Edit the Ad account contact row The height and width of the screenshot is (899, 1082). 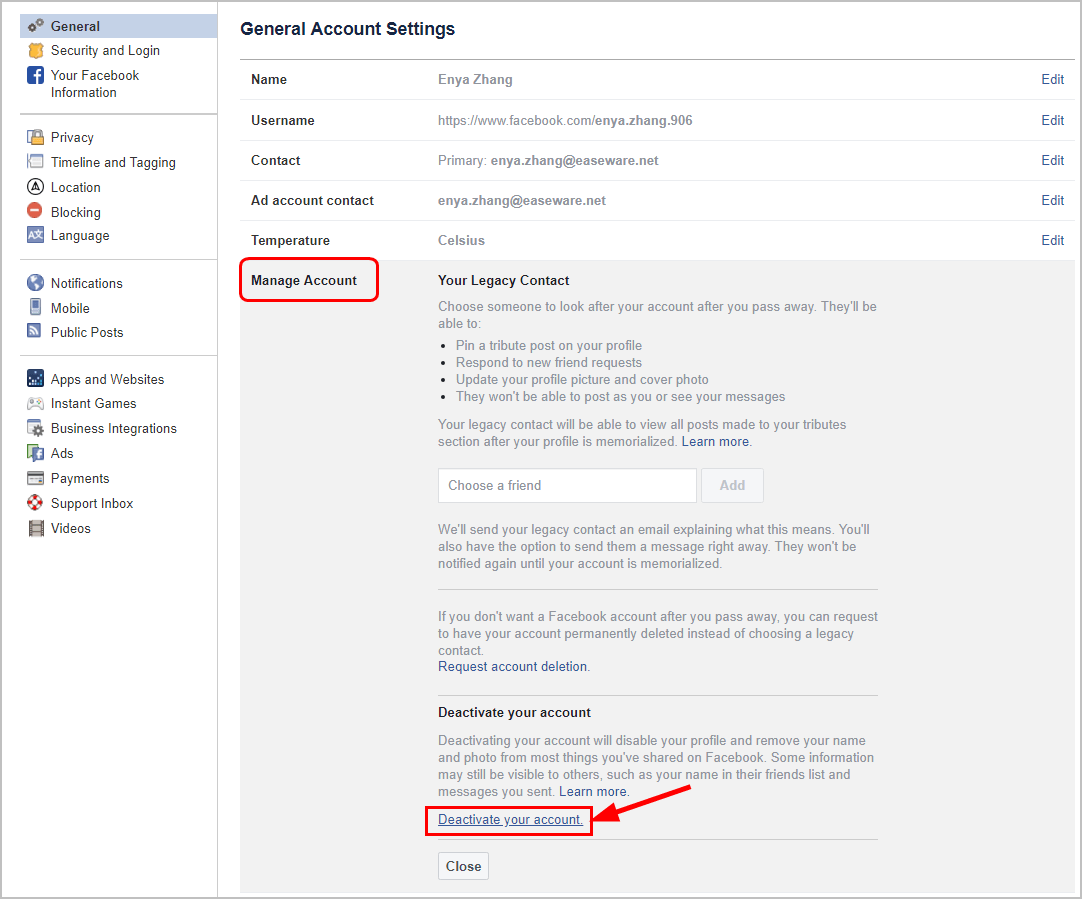click(1052, 200)
